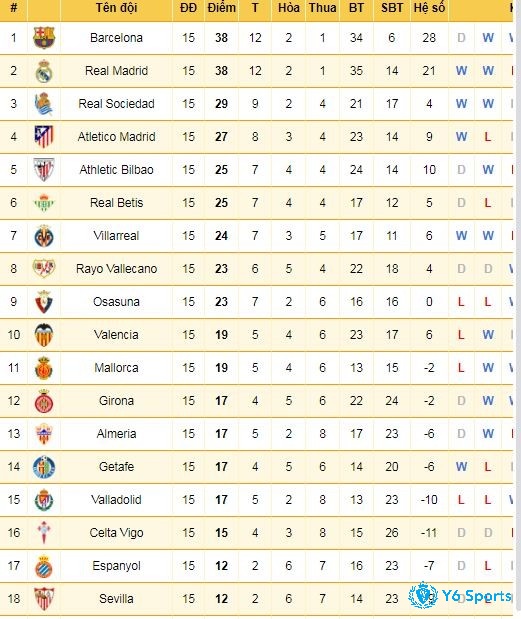Open the Athletic Bilbao team name
521x619 pixels.
coord(116,170)
